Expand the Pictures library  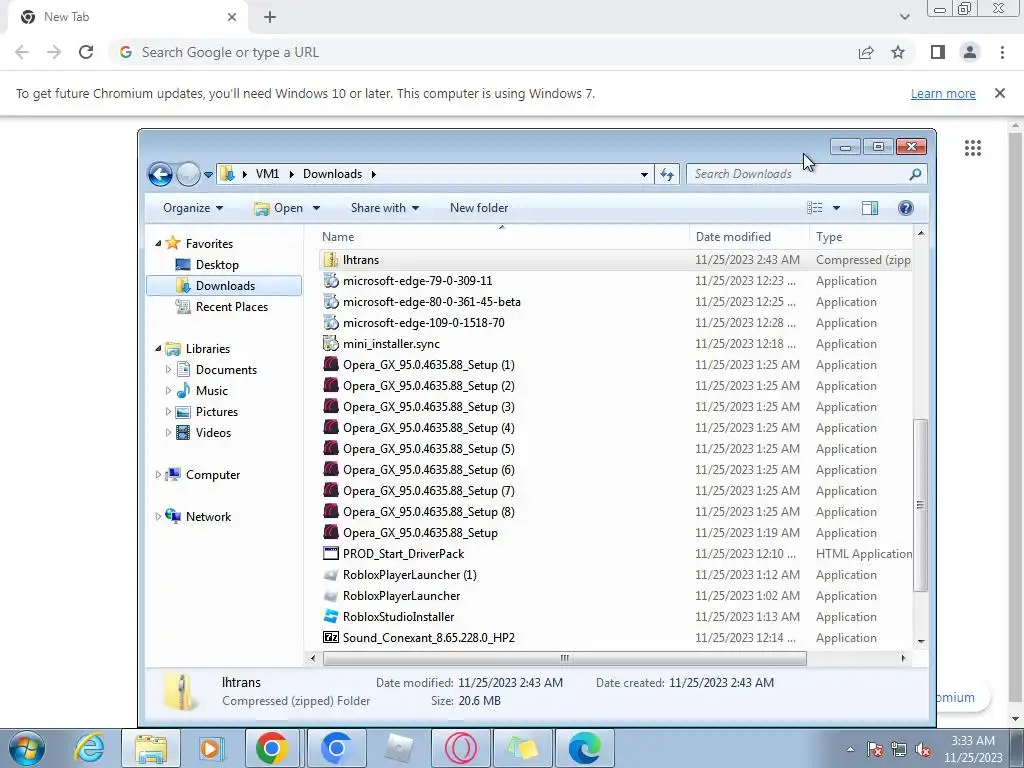[x=168, y=411]
